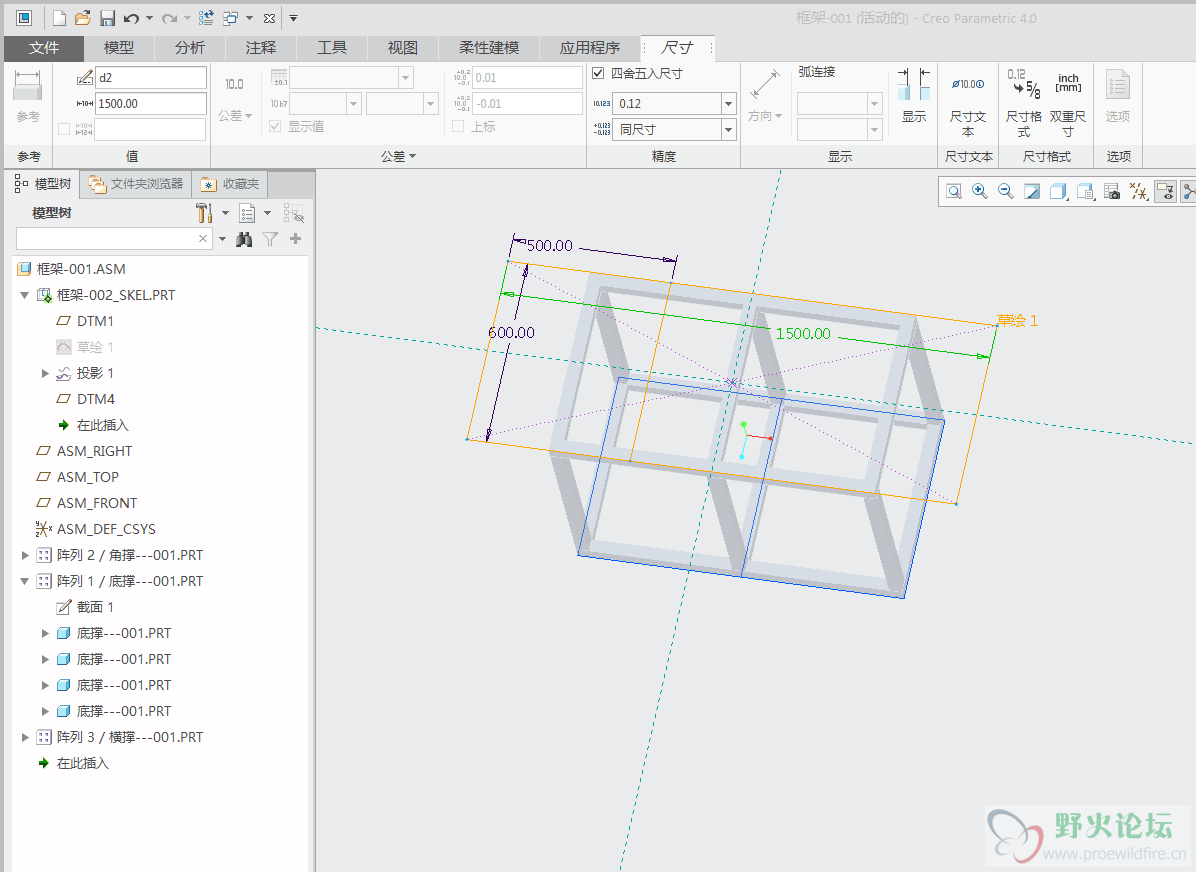Open the tolerance precision dropdown below 0.12

point(728,130)
